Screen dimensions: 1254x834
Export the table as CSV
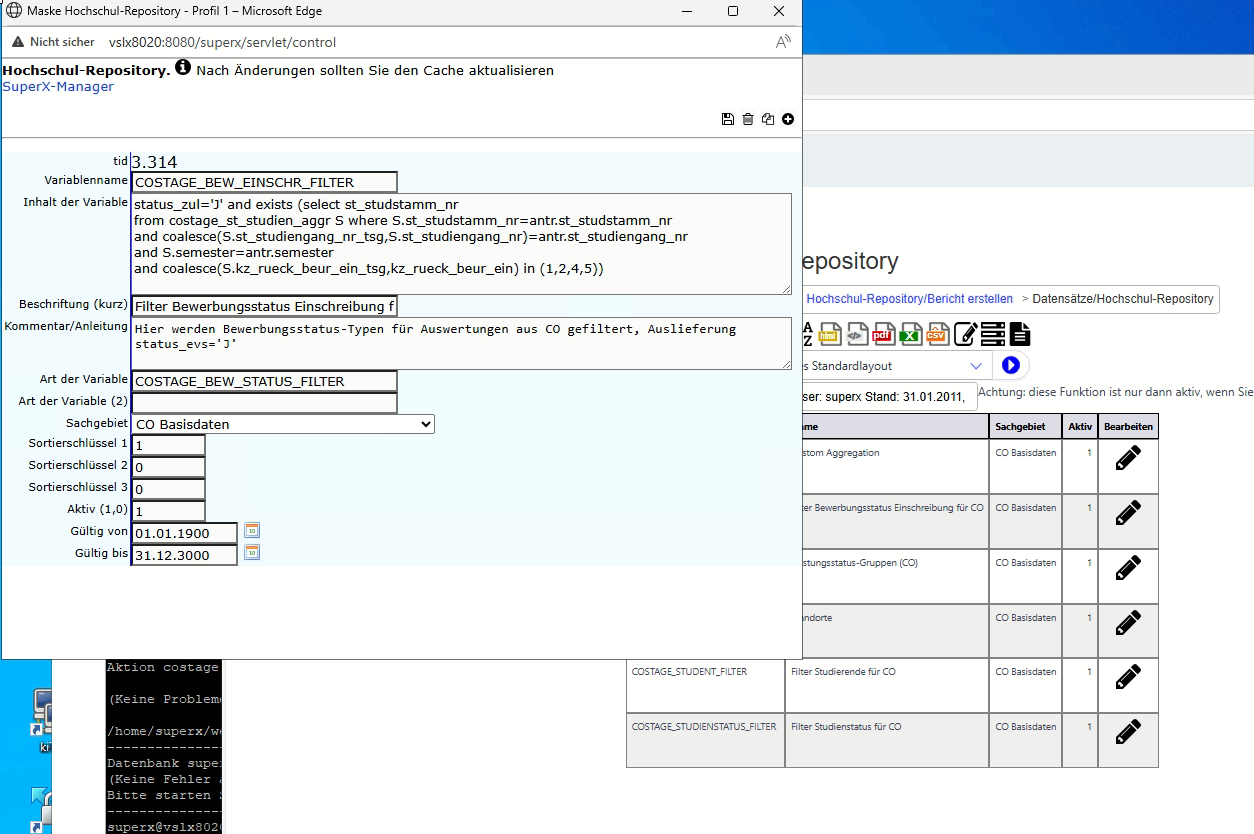click(936, 334)
